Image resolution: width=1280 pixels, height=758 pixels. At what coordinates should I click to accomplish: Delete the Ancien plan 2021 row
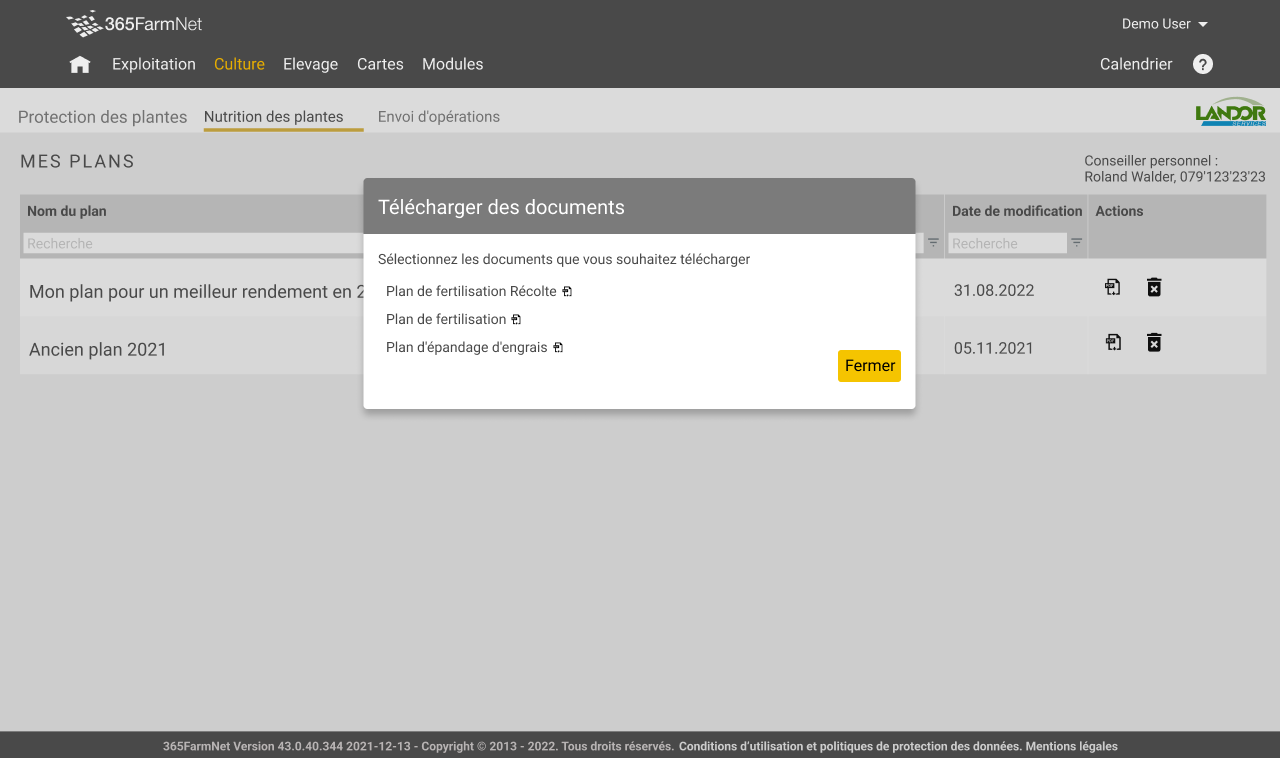pos(1154,343)
